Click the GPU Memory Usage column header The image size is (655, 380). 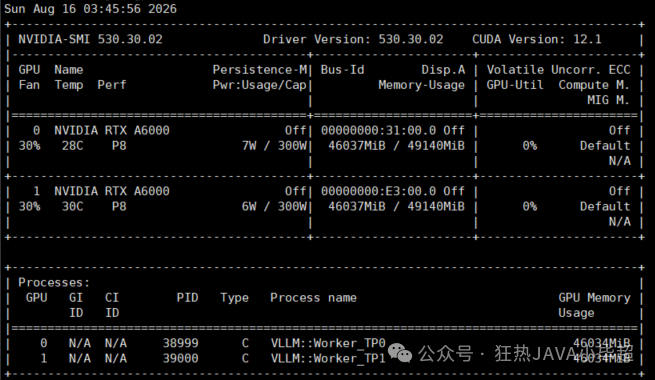(x=594, y=305)
